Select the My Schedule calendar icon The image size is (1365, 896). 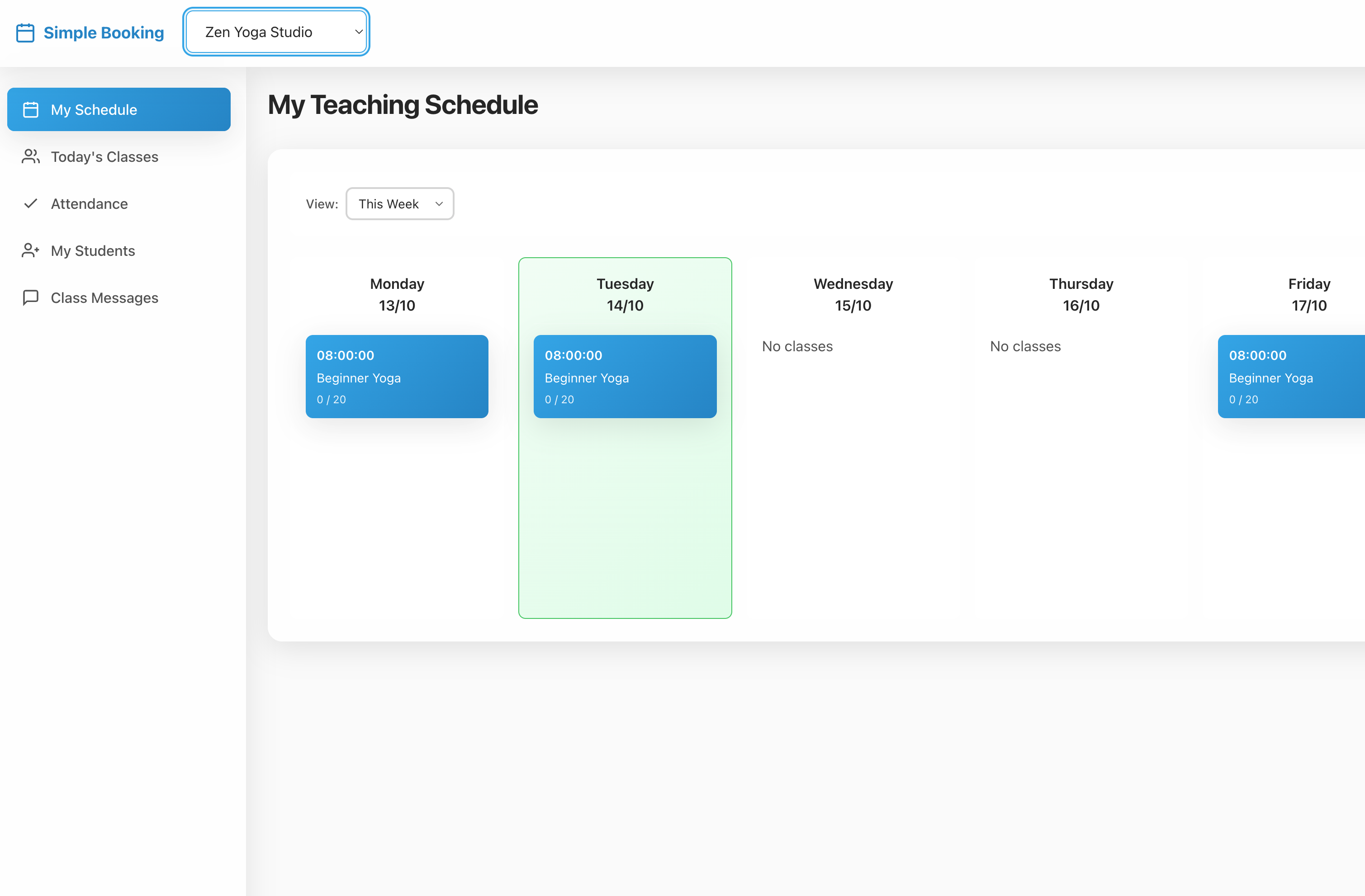pyautogui.click(x=30, y=109)
